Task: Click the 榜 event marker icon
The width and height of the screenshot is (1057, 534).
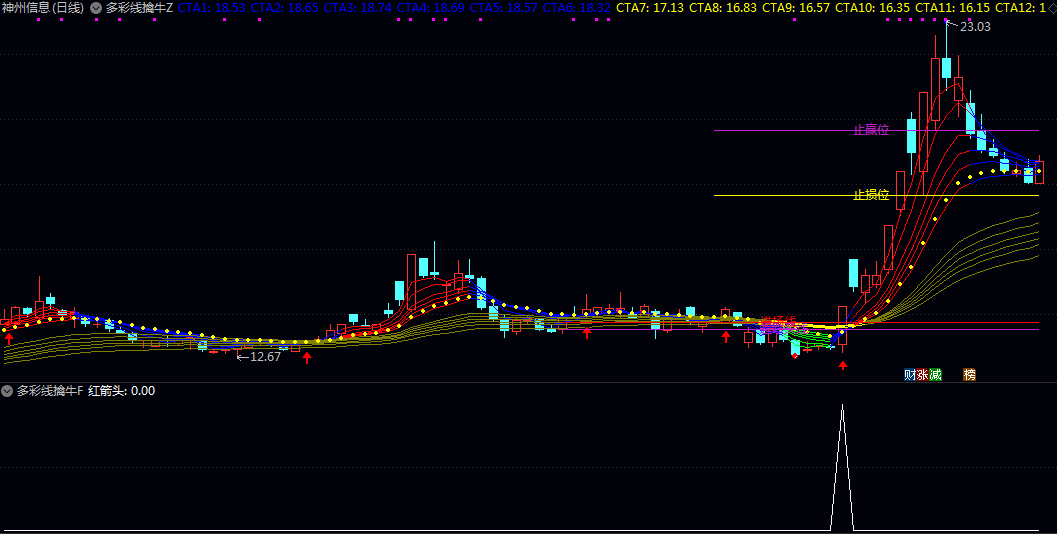Action: click(969, 375)
